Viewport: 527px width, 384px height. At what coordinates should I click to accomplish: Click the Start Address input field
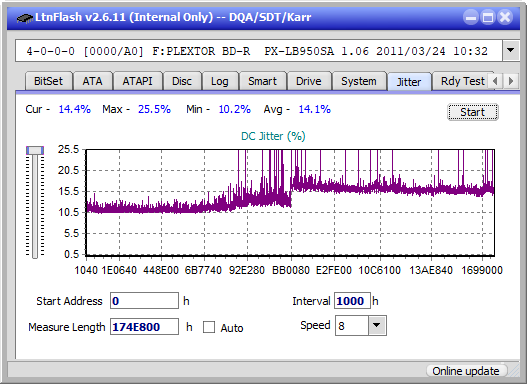pos(145,300)
